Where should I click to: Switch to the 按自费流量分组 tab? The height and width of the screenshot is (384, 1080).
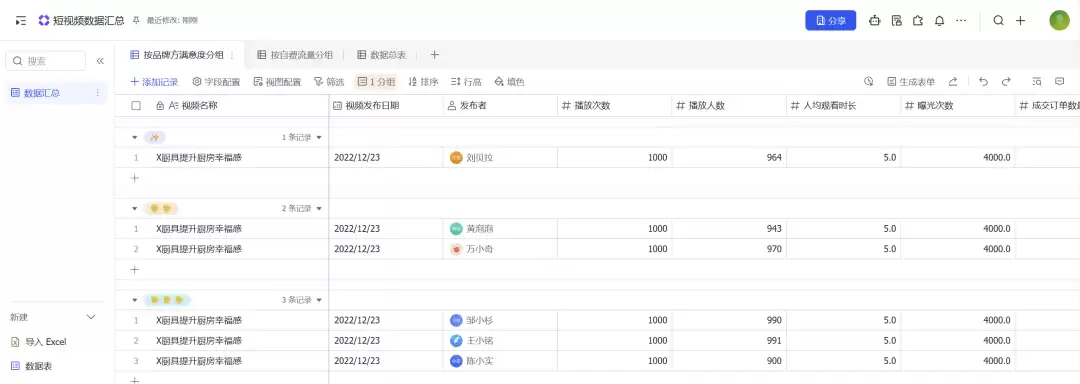coord(295,54)
